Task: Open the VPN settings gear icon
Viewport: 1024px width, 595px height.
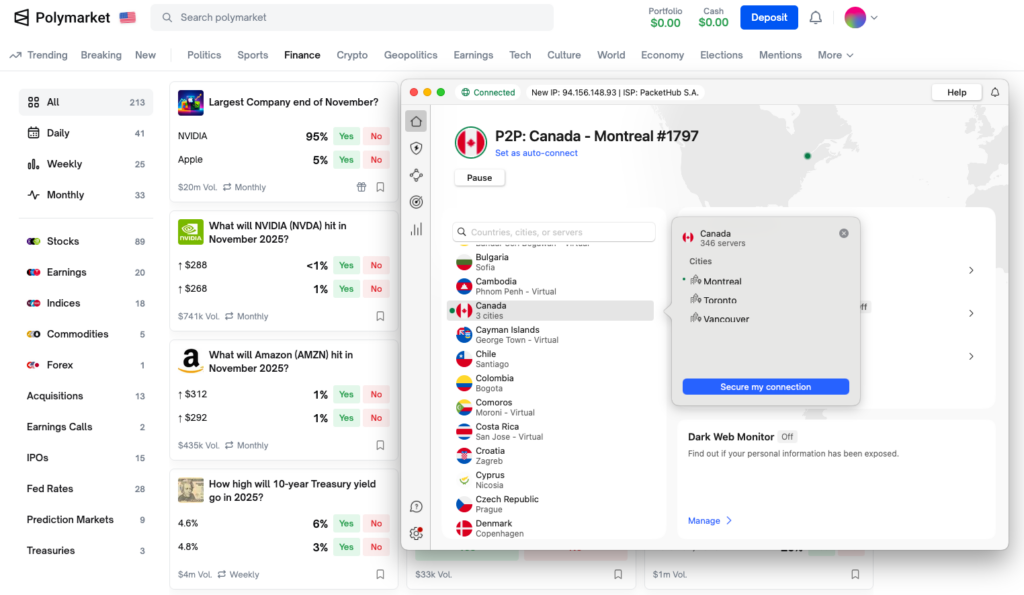Action: 416,534
